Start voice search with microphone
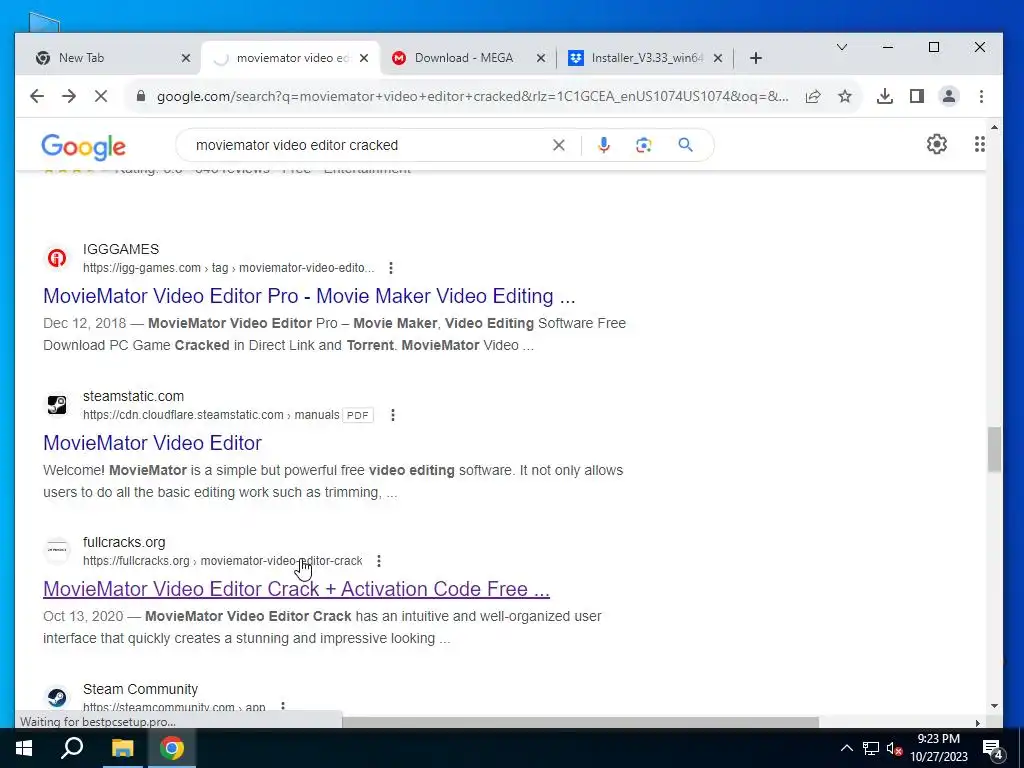 coord(603,145)
